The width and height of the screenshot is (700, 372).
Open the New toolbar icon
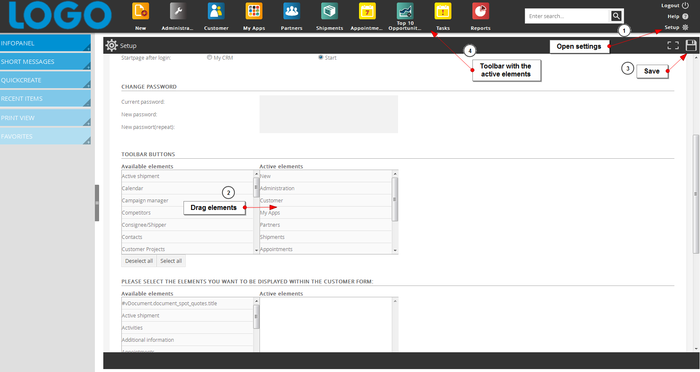point(140,12)
